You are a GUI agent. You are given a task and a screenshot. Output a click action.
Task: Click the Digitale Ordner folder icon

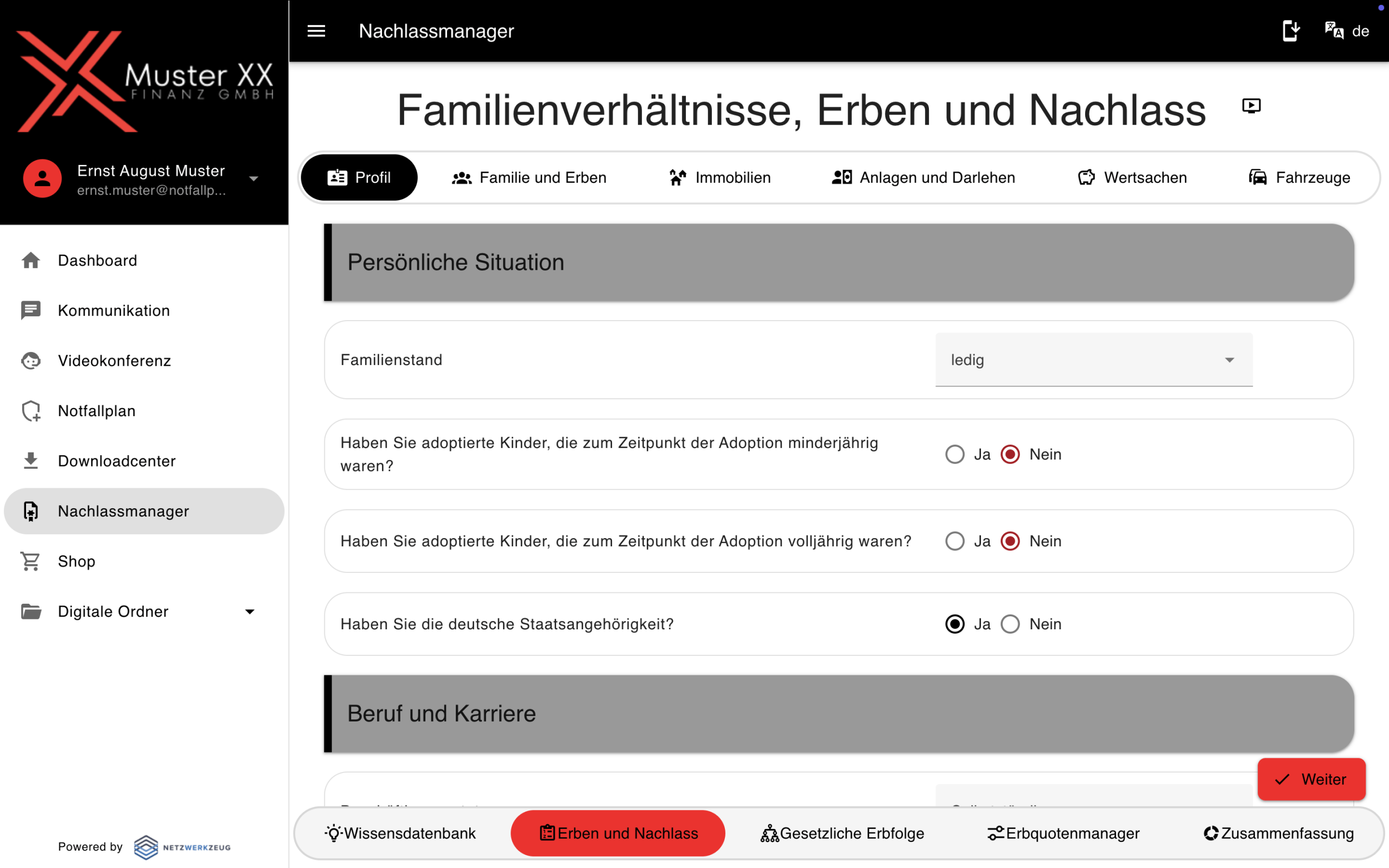[x=31, y=611]
